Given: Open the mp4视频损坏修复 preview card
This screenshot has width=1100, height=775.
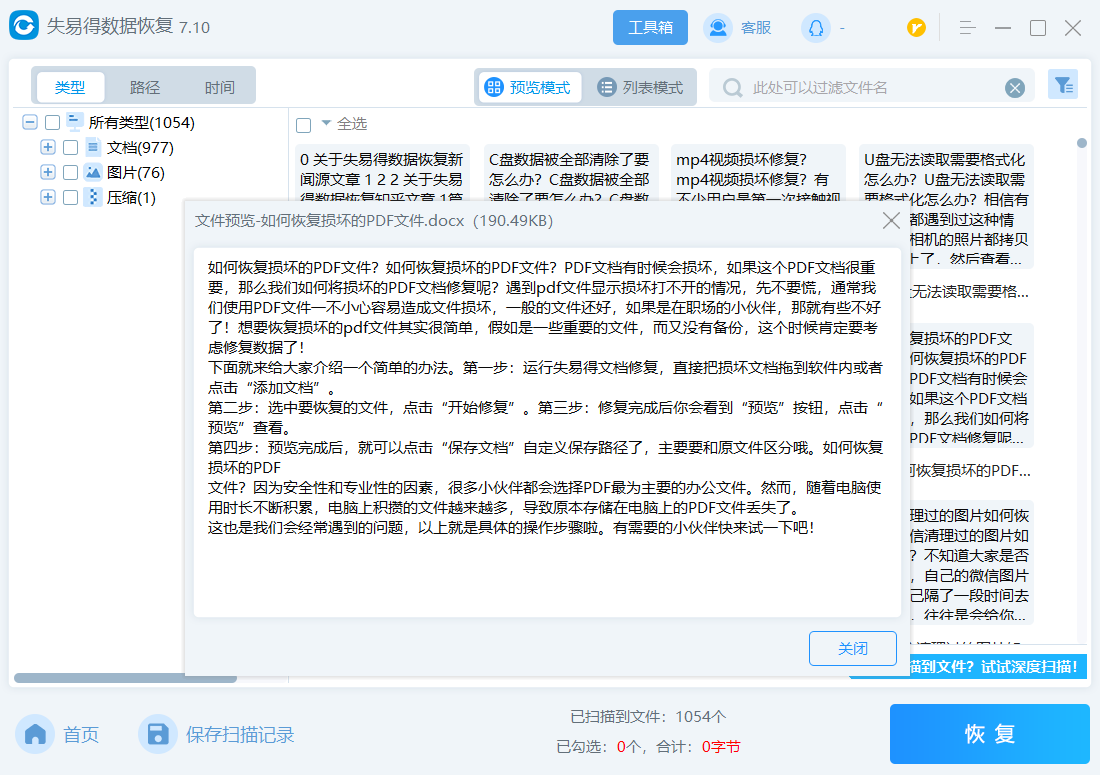Looking at the screenshot, I should [758, 173].
